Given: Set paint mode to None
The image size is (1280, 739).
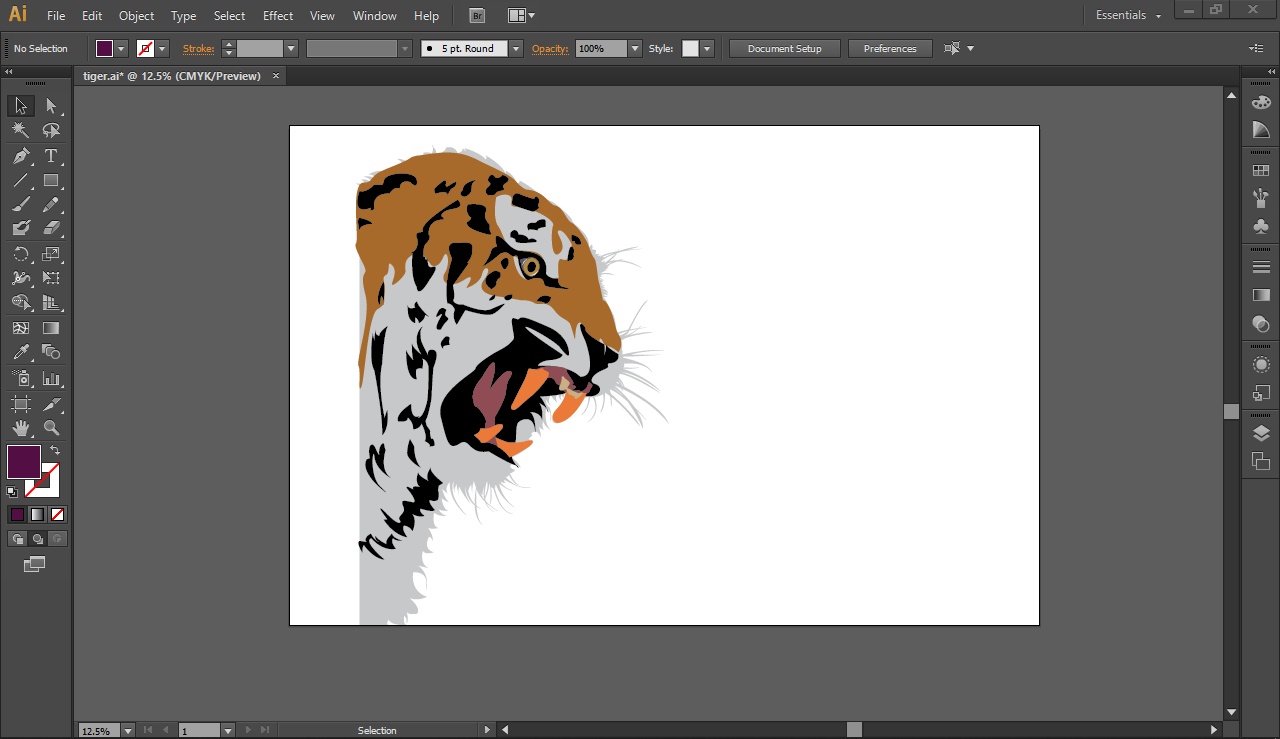Looking at the screenshot, I should (57, 515).
